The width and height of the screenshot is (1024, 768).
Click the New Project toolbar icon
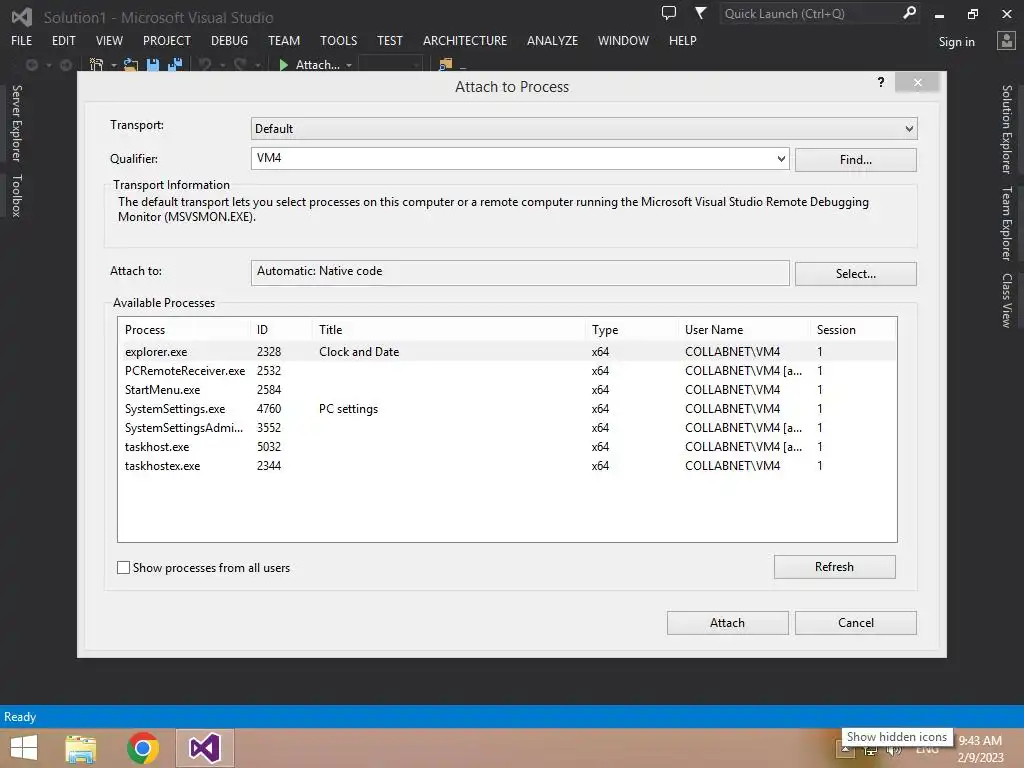click(97, 65)
